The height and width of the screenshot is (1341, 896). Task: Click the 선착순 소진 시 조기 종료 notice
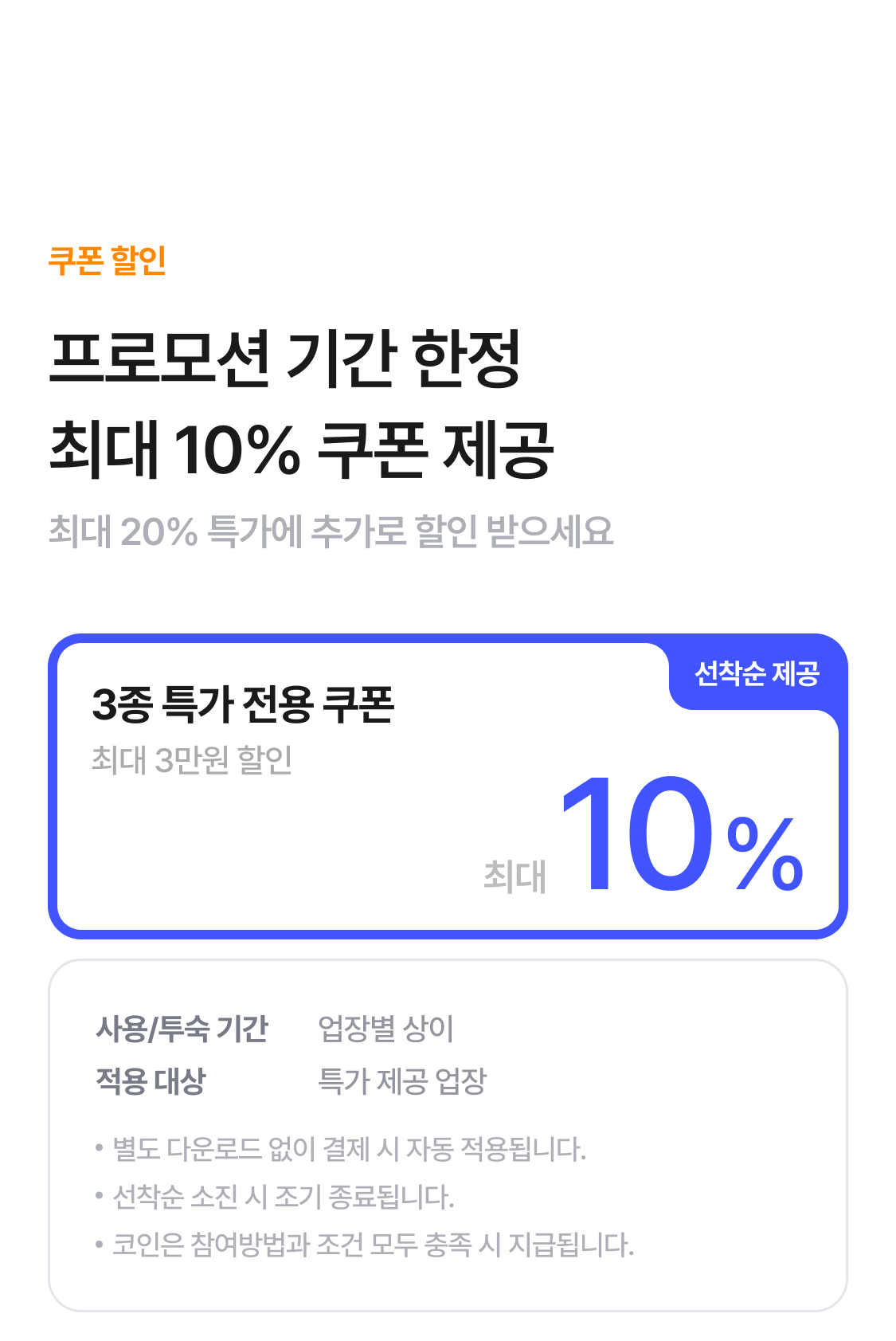click(x=284, y=1197)
